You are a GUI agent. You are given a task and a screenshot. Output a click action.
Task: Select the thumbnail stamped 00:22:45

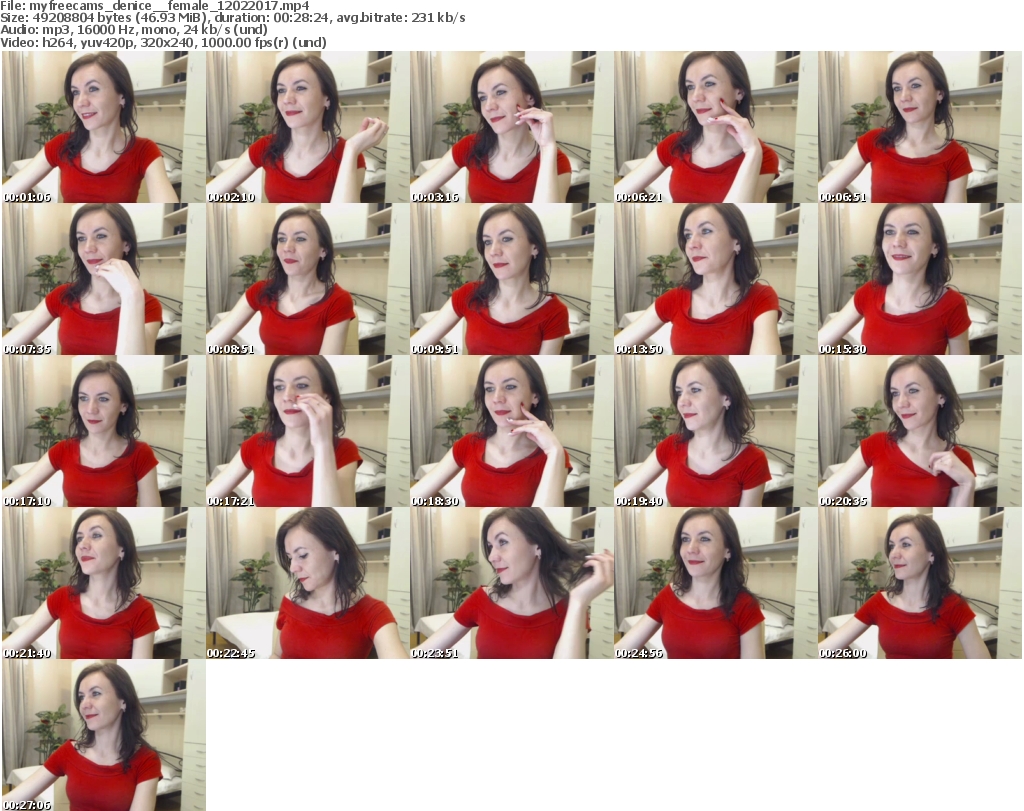pos(308,583)
